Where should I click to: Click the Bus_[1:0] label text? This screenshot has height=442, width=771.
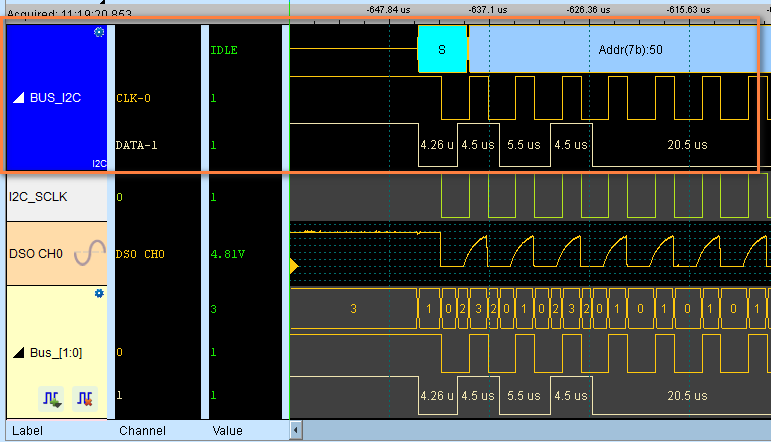56,353
